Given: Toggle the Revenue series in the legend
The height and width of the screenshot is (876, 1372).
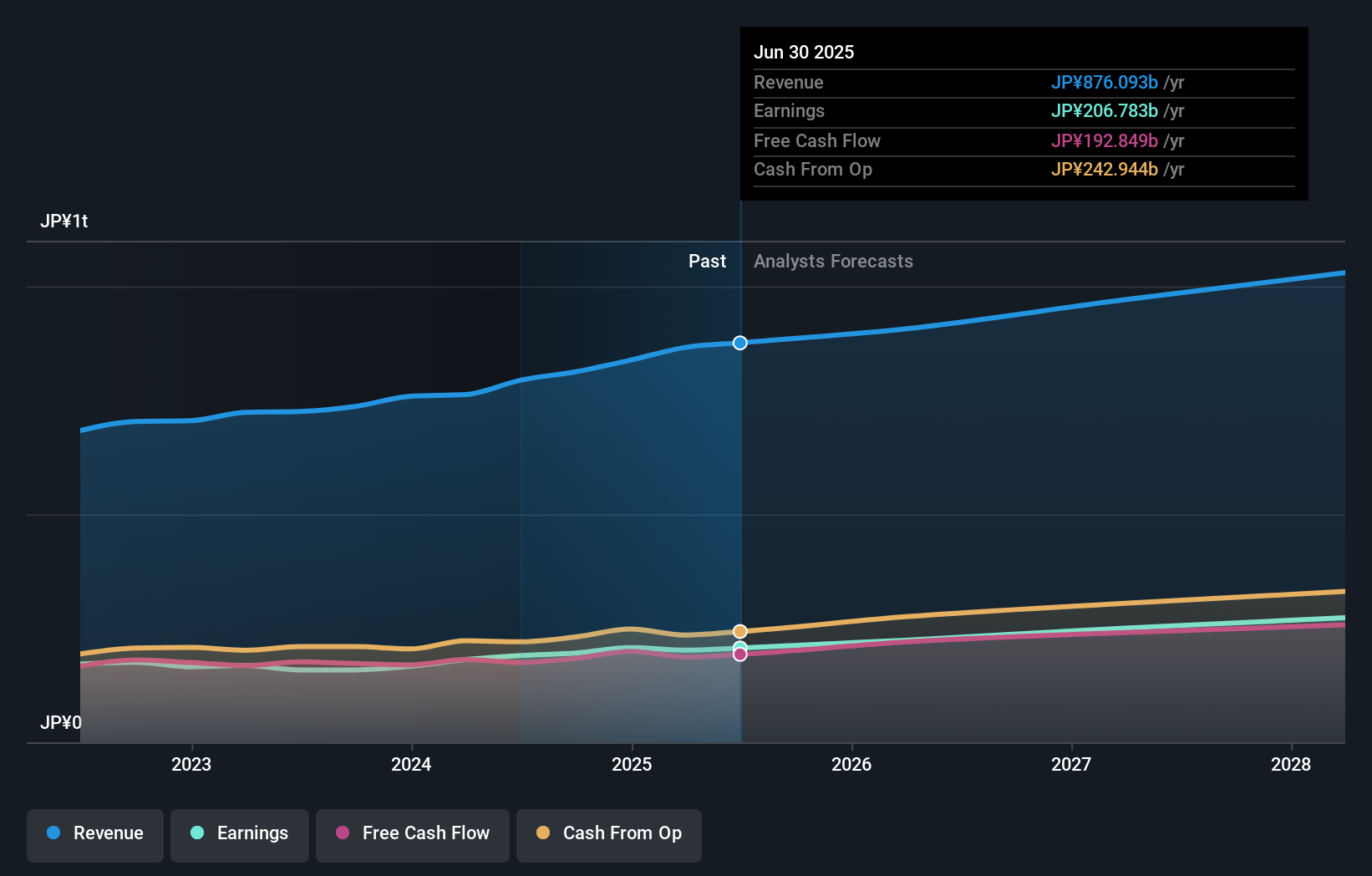Looking at the screenshot, I should point(95,835).
